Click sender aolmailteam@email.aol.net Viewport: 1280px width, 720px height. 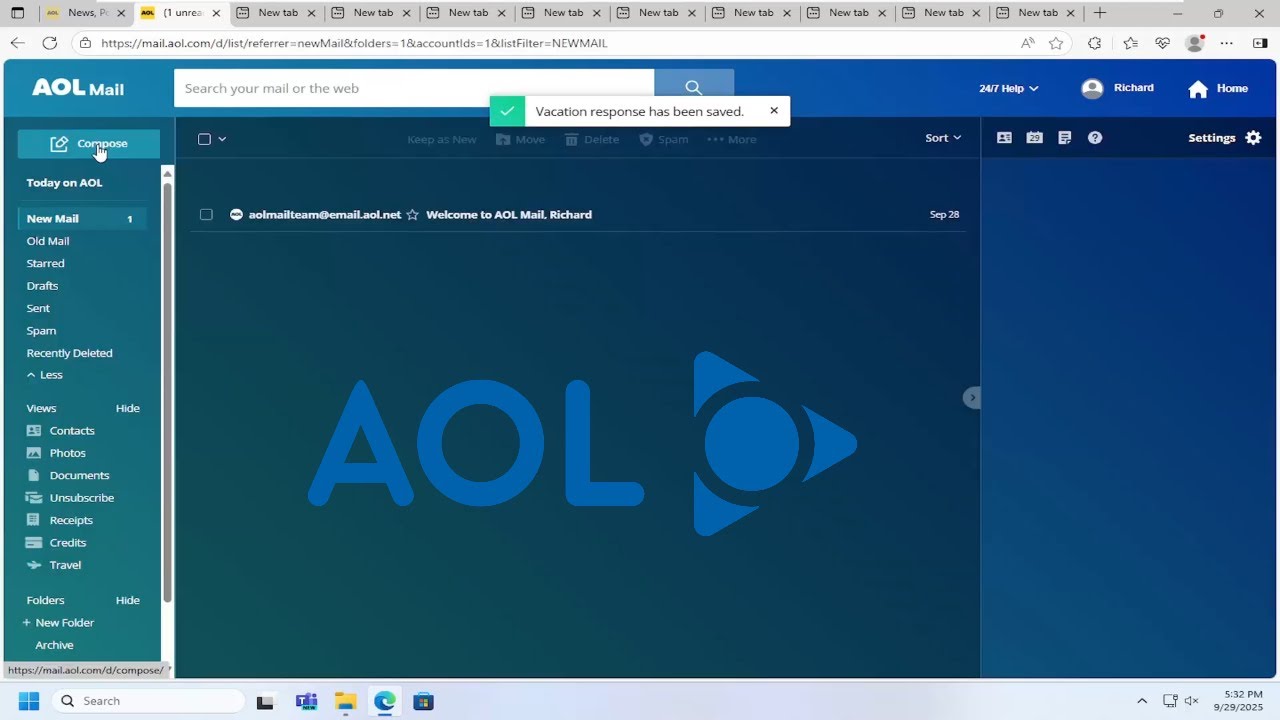(x=325, y=214)
